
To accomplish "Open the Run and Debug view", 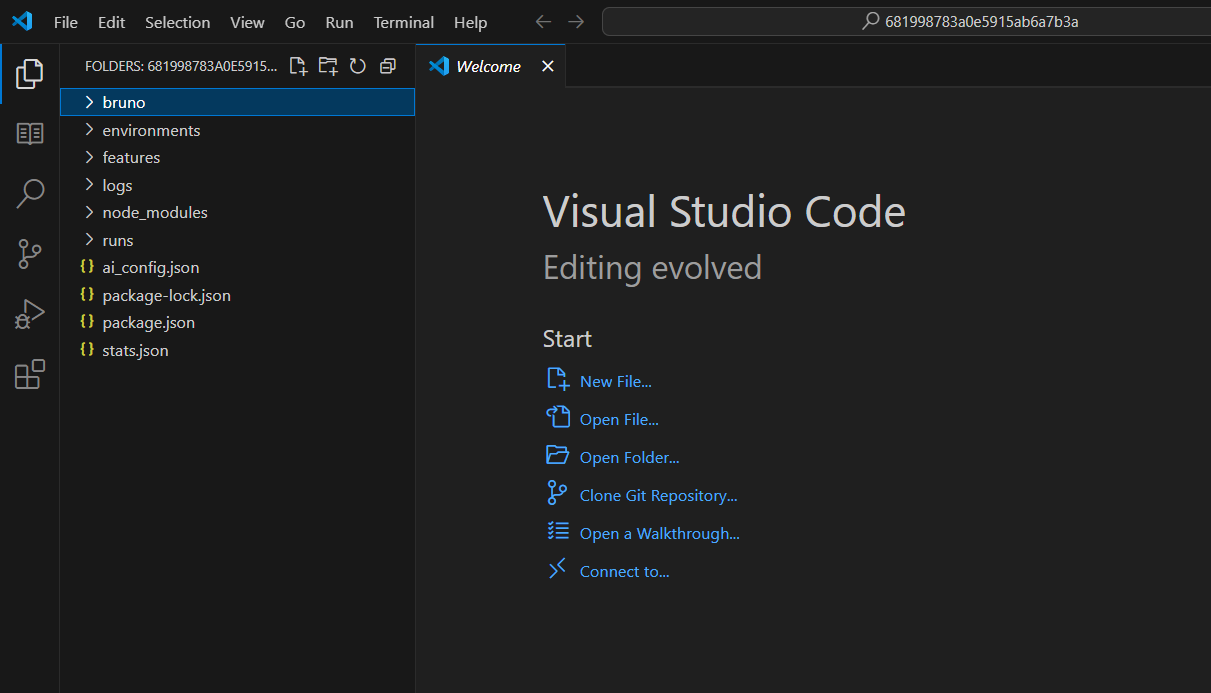I will pos(30,314).
